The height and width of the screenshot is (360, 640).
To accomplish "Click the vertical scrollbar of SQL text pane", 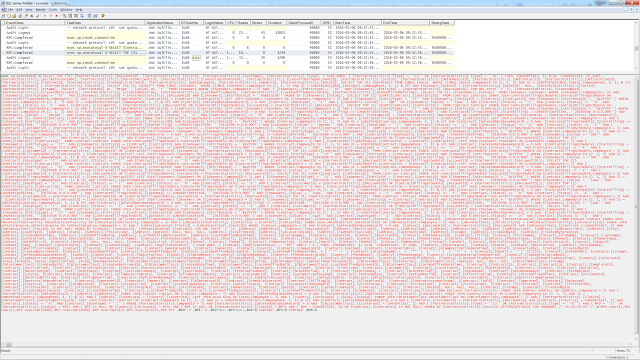I will [636, 208].
